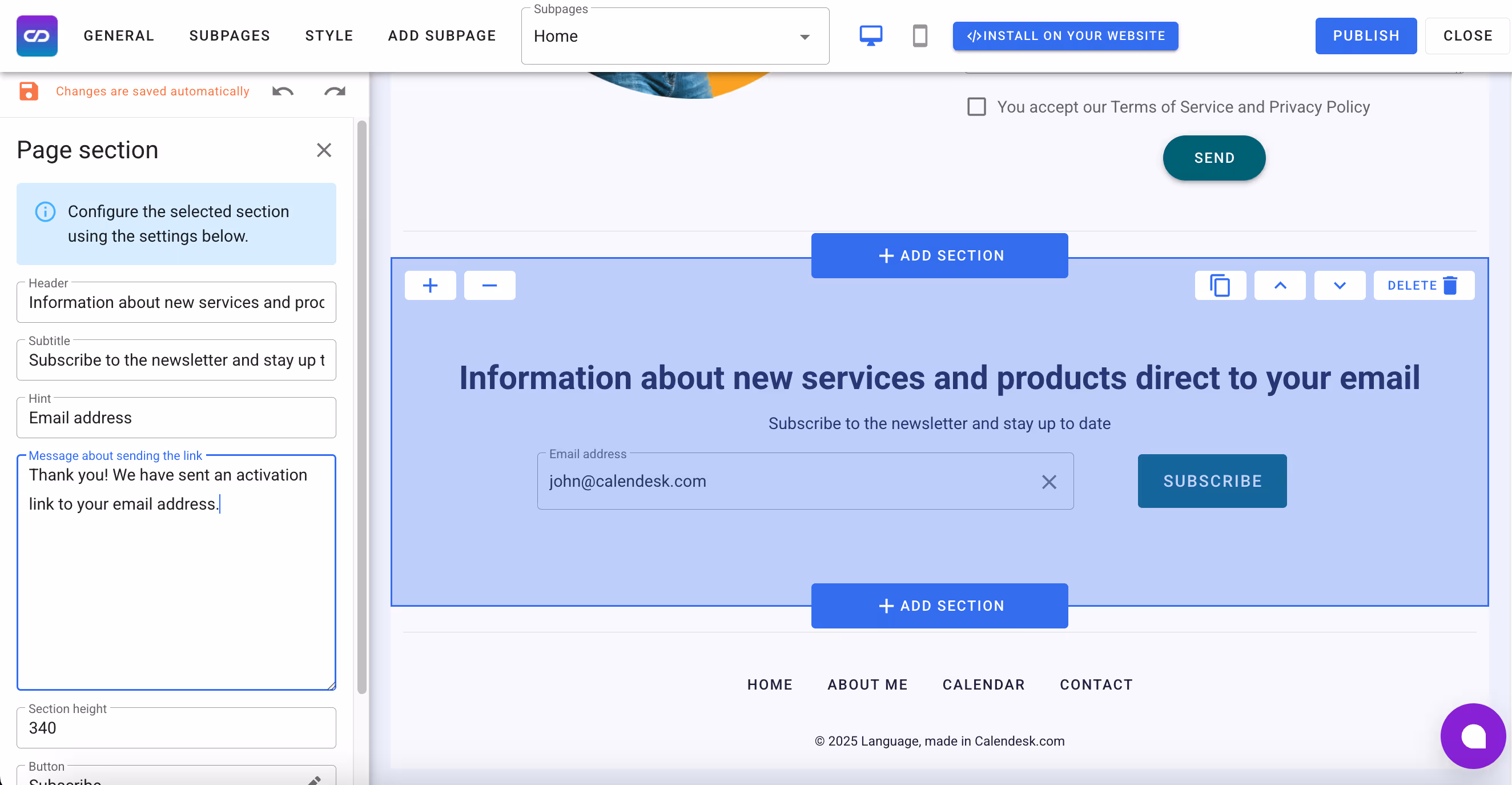Open the GENERAL menu
The image size is (1512, 785).
(119, 35)
